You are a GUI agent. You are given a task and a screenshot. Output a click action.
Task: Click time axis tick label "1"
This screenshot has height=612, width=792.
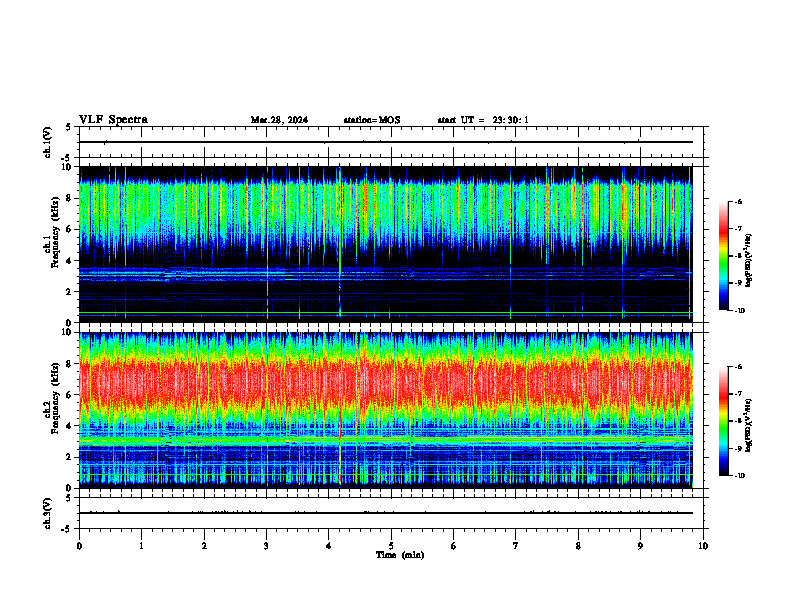[141, 546]
